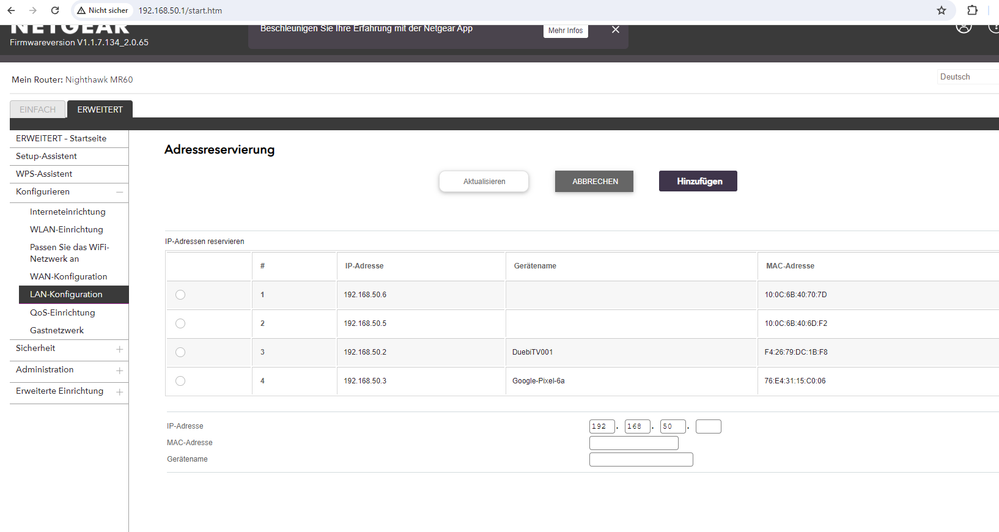Open ERWEITERT - Startseite
This screenshot has height=532, width=999.
[61, 138]
